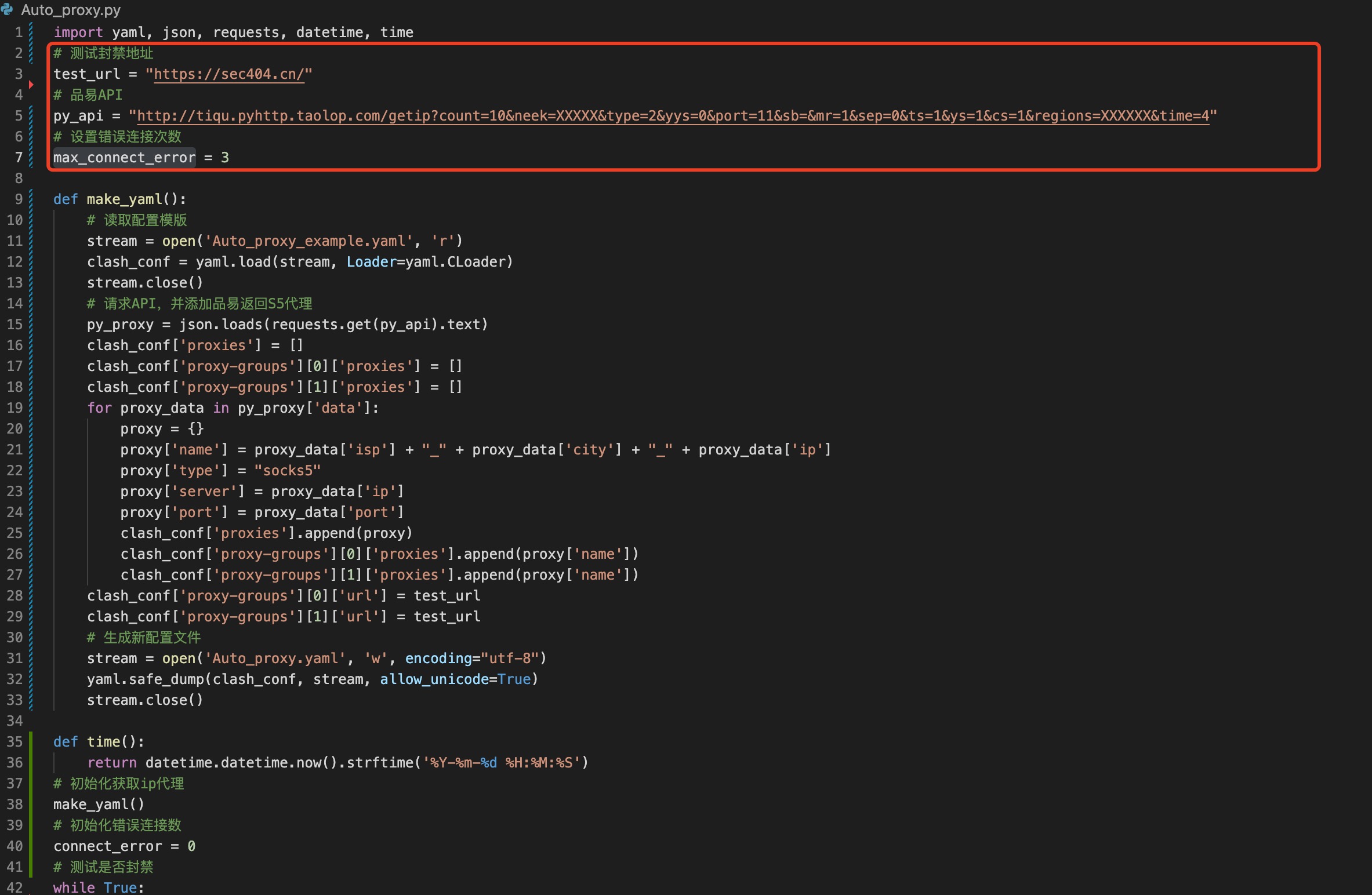Click the while keyword on line 42
The height and width of the screenshot is (895, 1372).
(74, 887)
